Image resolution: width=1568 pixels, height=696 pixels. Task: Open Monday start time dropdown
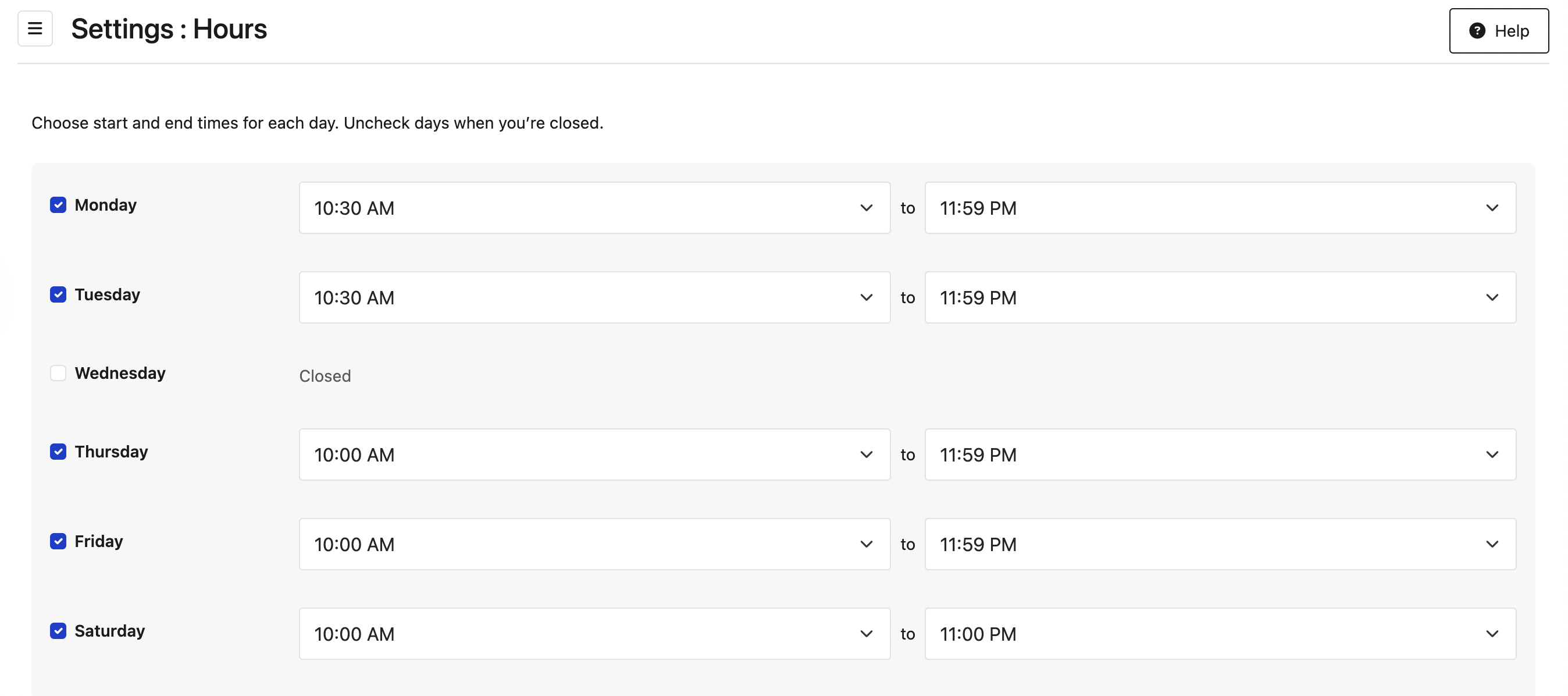point(594,208)
